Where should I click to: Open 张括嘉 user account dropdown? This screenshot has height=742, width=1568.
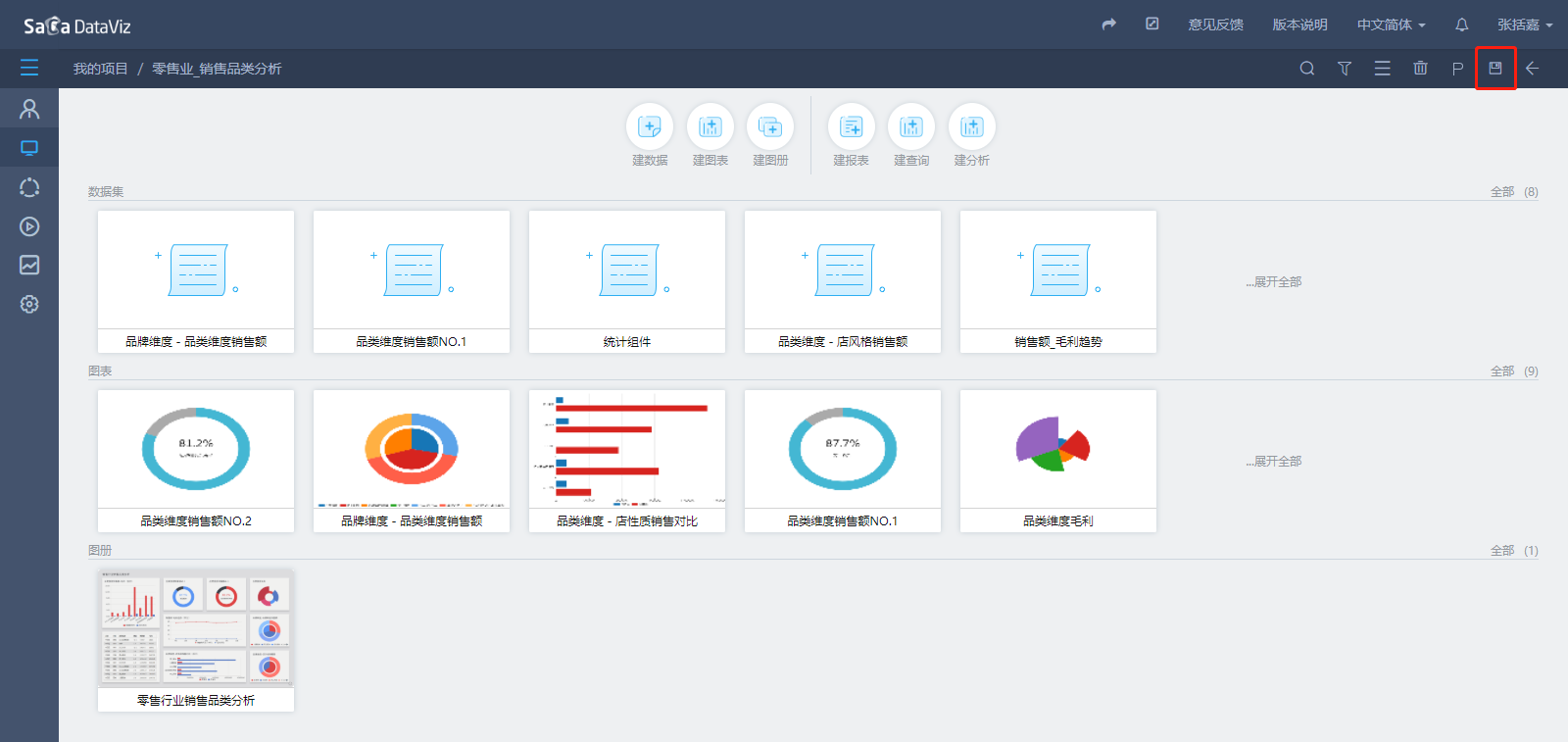(1525, 25)
